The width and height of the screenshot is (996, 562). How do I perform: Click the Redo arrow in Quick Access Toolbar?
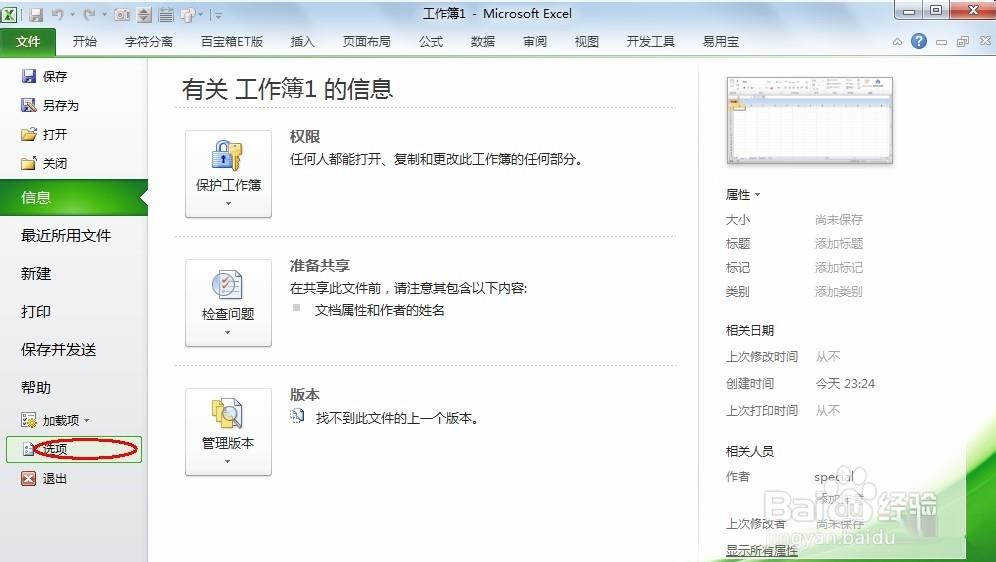(90, 14)
